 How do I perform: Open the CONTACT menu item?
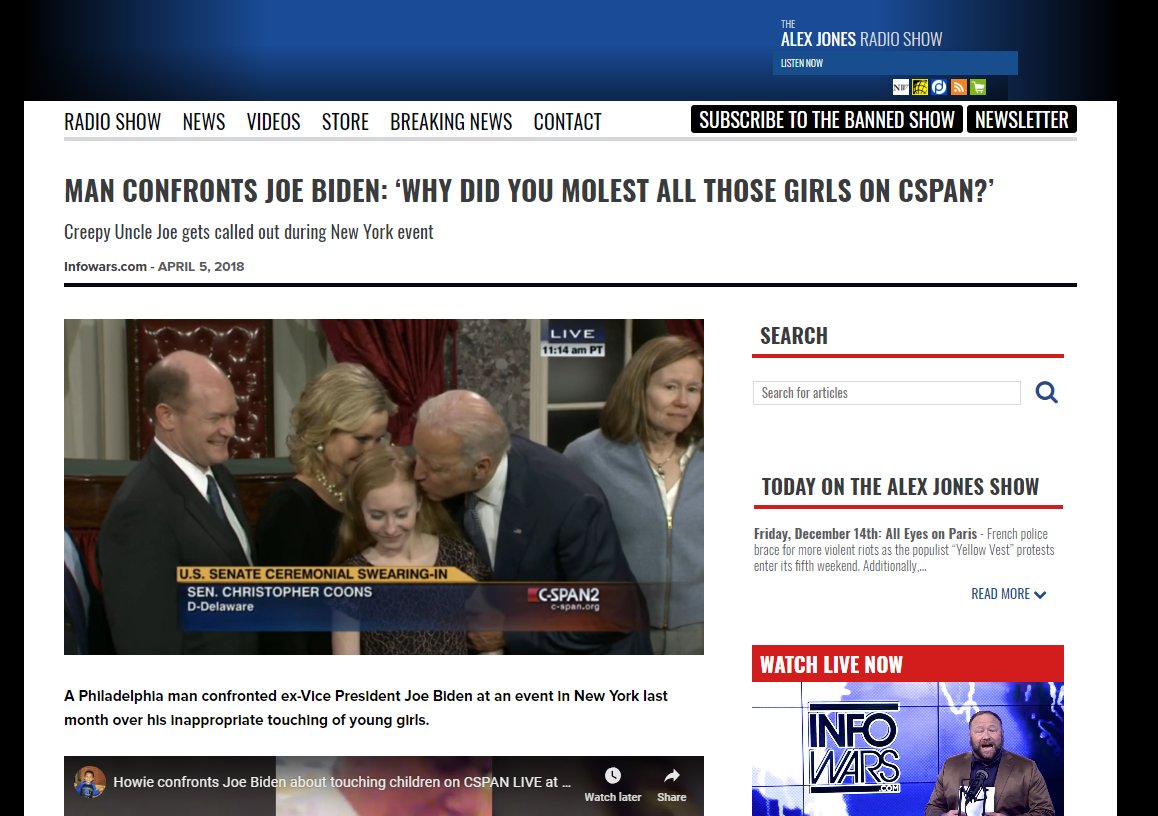point(568,122)
